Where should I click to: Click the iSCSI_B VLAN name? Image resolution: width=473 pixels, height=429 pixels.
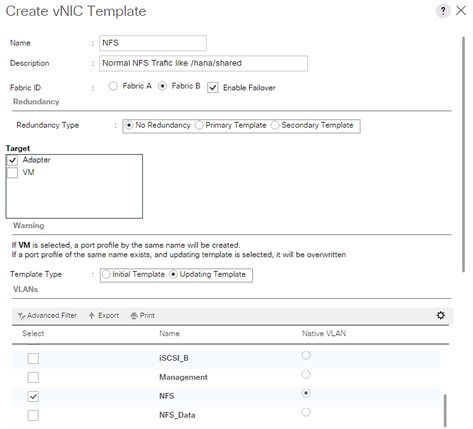point(174,358)
